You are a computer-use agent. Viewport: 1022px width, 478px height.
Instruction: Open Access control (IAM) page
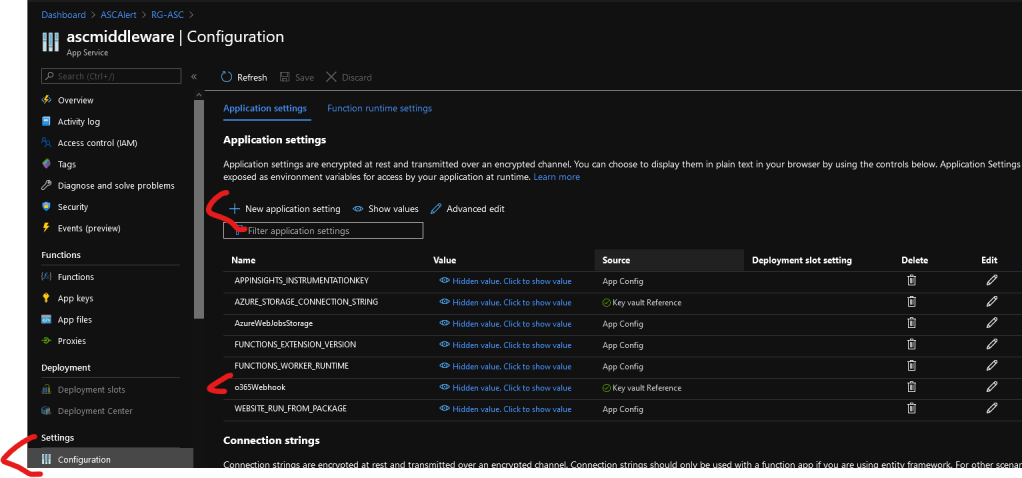(97, 143)
